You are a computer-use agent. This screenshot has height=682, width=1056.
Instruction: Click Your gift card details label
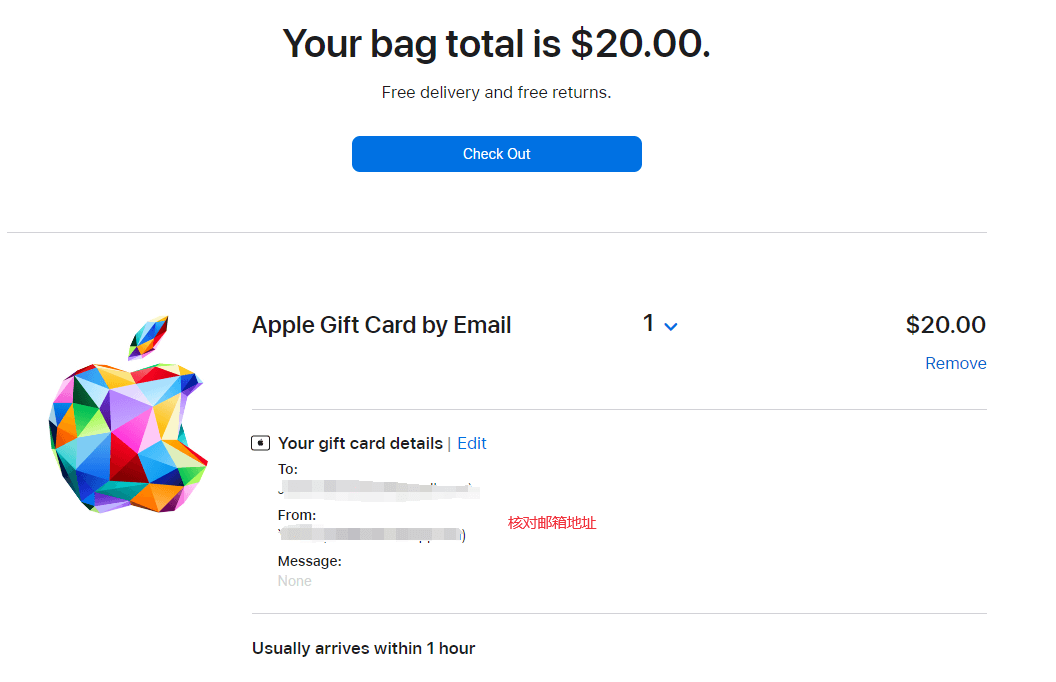click(360, 443)
